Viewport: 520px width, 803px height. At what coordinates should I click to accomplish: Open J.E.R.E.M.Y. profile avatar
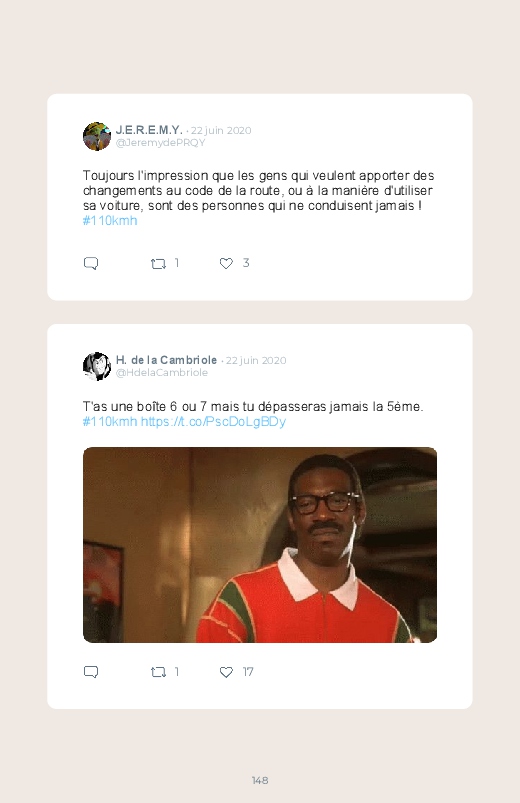pyautogui.click(x=97, y=136)
